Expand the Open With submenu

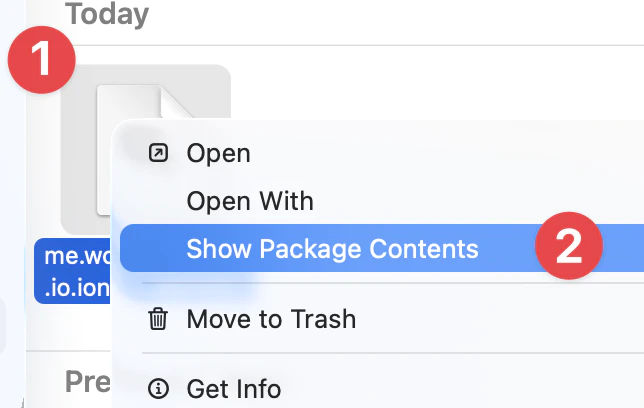[x=250, y=201]
